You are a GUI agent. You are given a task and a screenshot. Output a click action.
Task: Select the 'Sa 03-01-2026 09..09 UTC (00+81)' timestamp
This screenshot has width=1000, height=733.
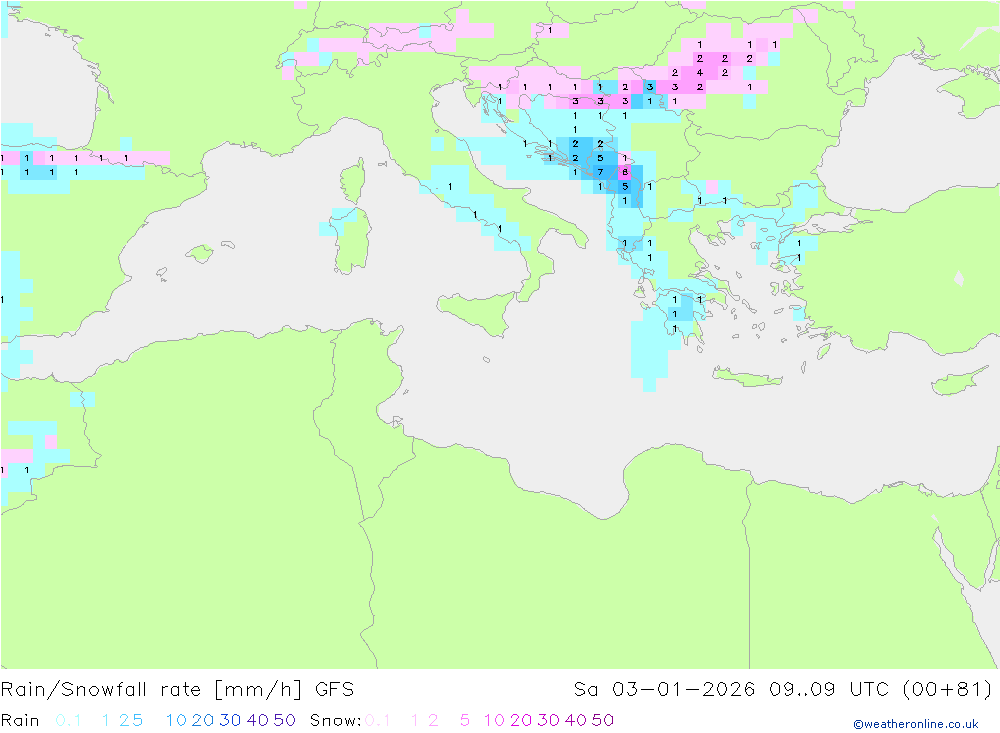point(783,690)
